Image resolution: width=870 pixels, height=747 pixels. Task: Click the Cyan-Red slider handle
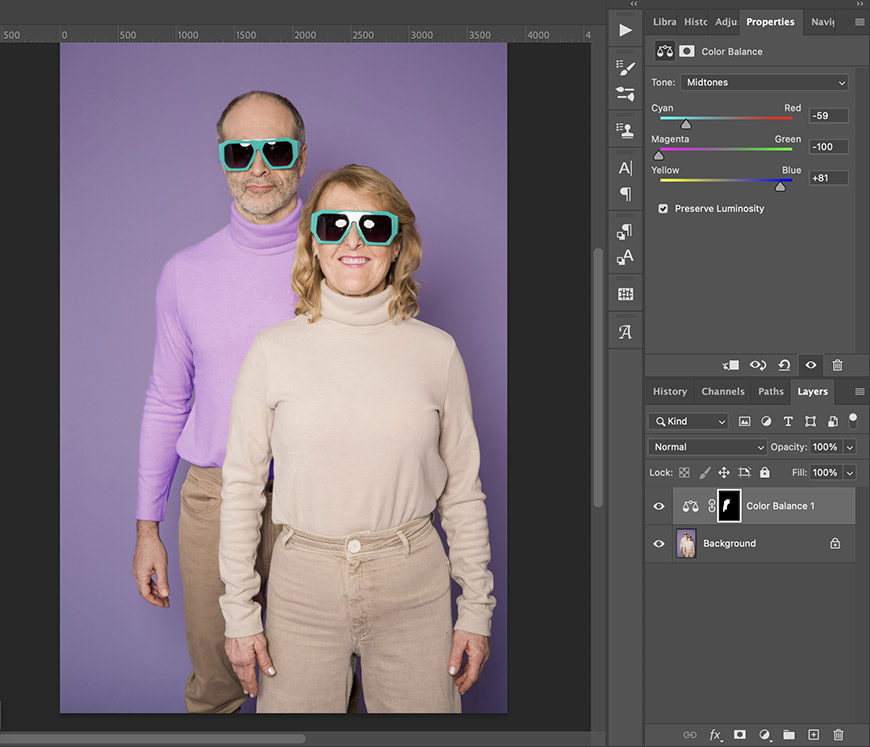click(686, 124)
